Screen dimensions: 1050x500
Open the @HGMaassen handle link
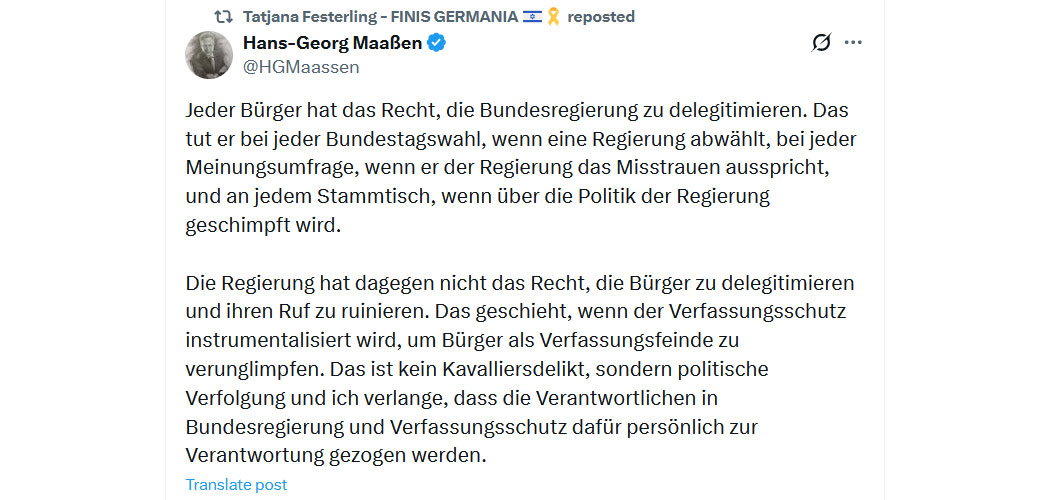[301, 67]
